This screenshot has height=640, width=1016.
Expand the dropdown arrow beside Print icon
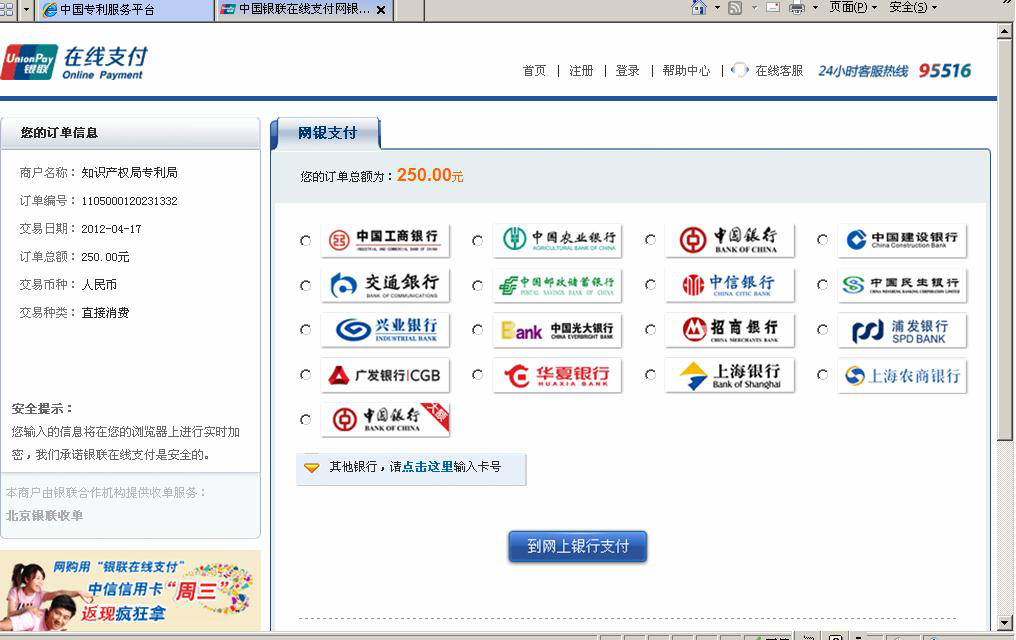click(x=816, y=7)
